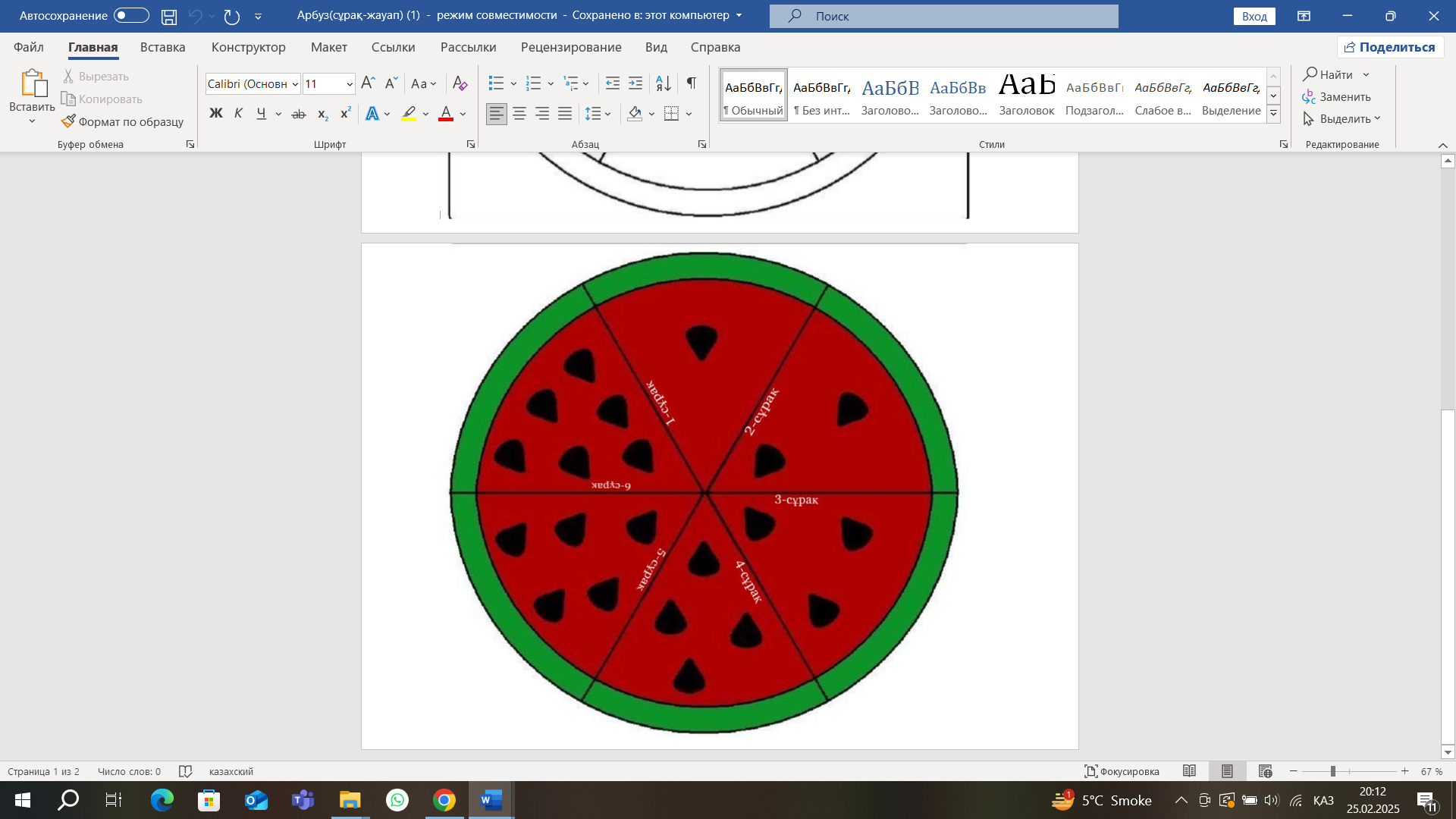Apply strikethrough formatting icon
1456x819 pixels.
299,114
